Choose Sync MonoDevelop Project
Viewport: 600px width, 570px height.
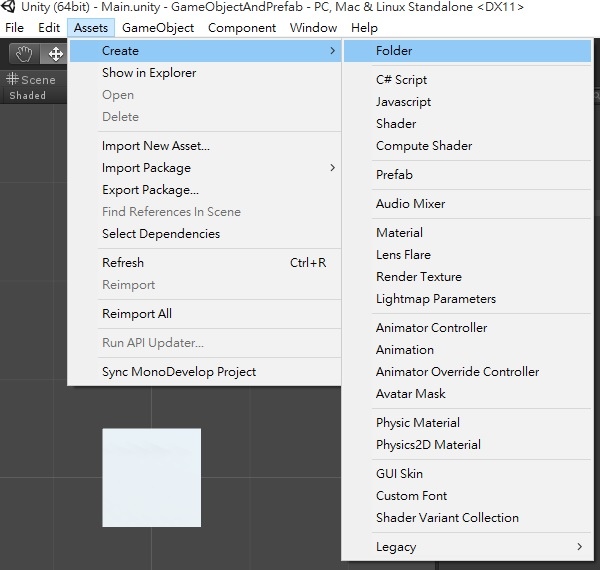[205, 372]
